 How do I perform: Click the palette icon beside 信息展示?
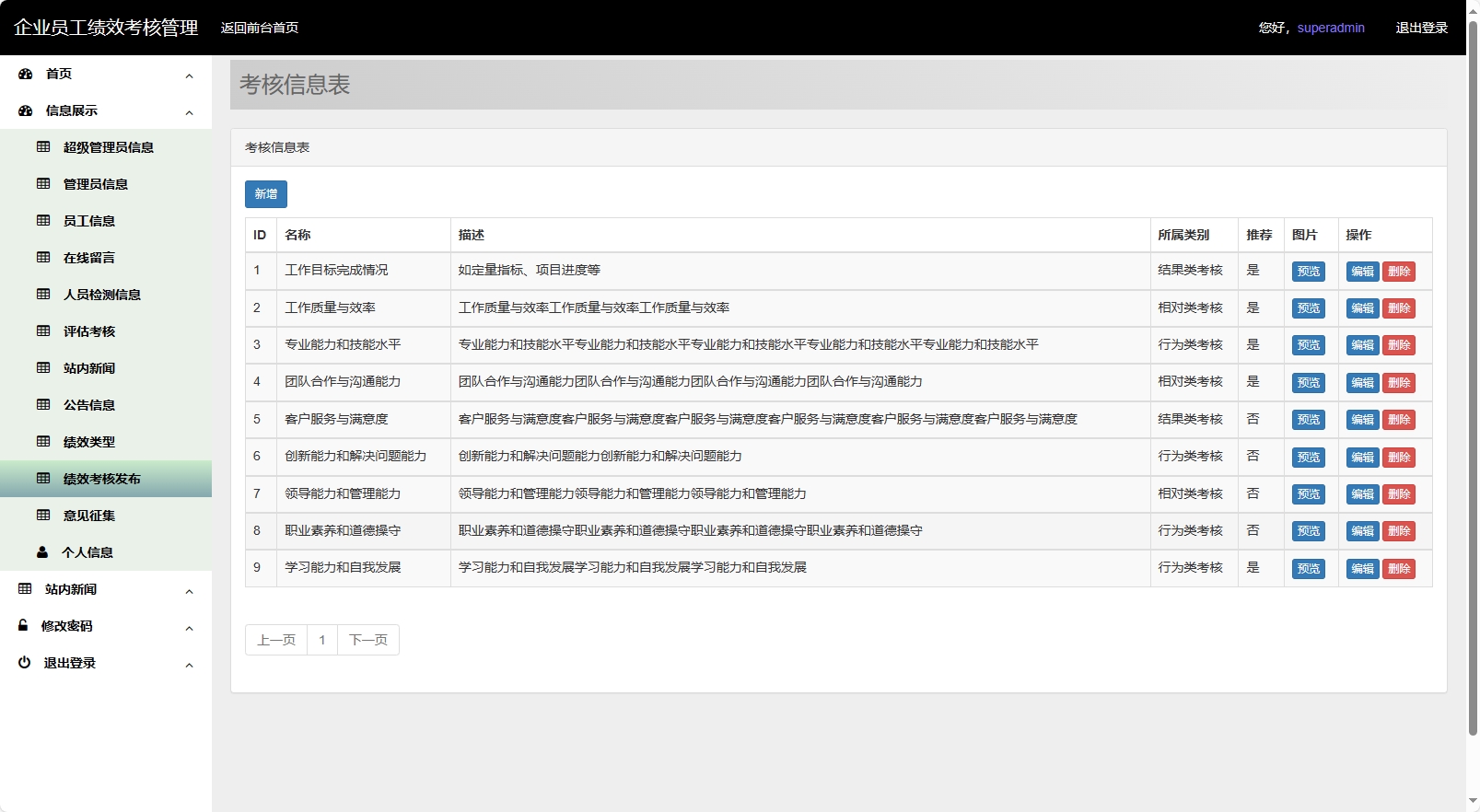pyautogui.click(x=26, y=110)
